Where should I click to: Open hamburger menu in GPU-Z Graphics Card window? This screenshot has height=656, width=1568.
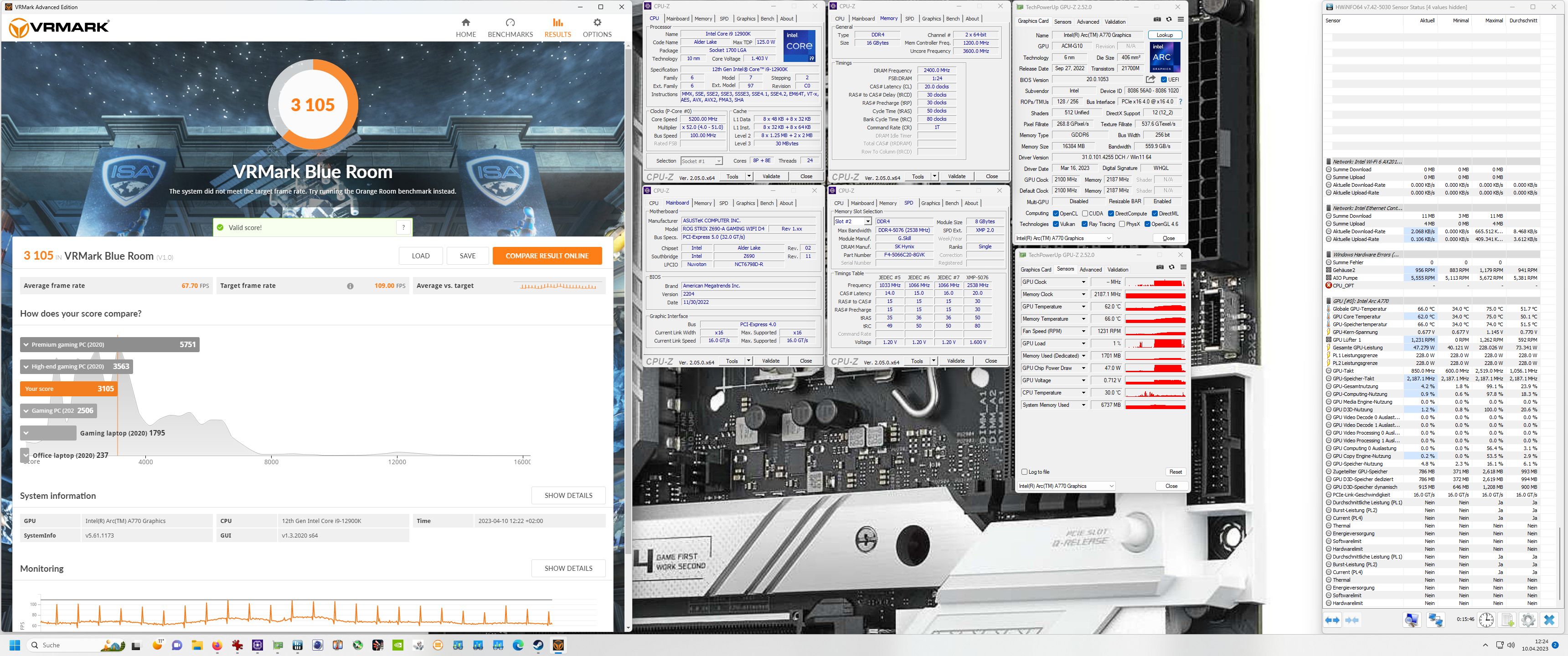[x=1180, y=20]
